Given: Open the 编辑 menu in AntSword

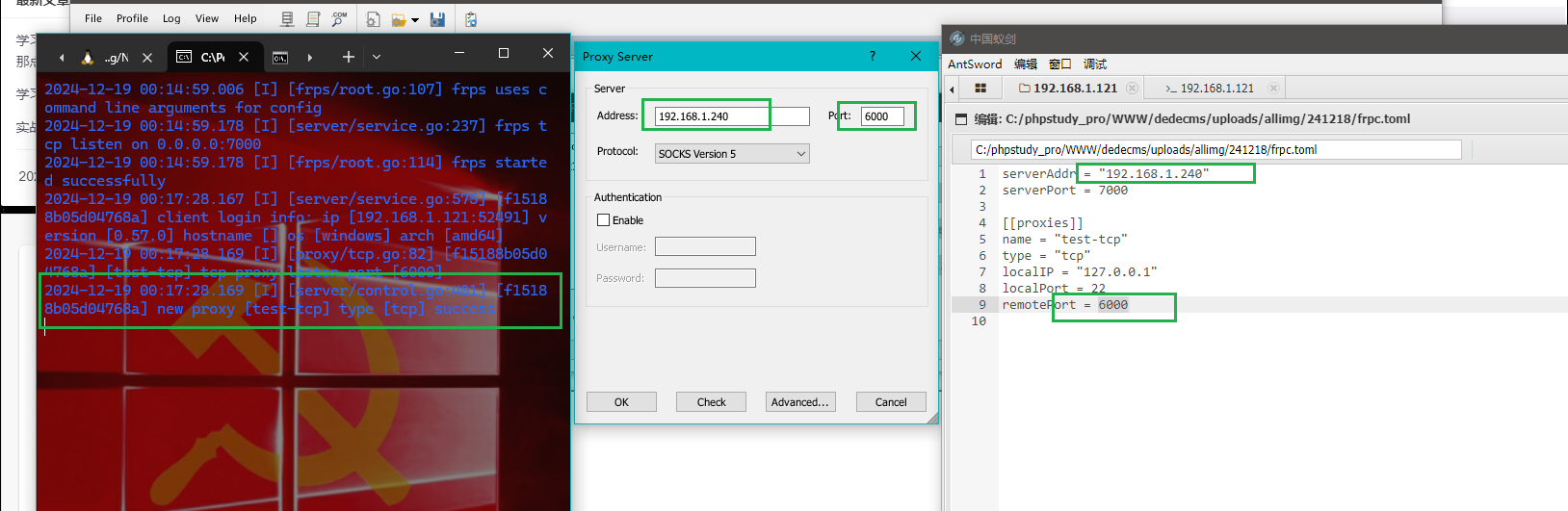Looking at the screenshot, I should [1026, 64].
